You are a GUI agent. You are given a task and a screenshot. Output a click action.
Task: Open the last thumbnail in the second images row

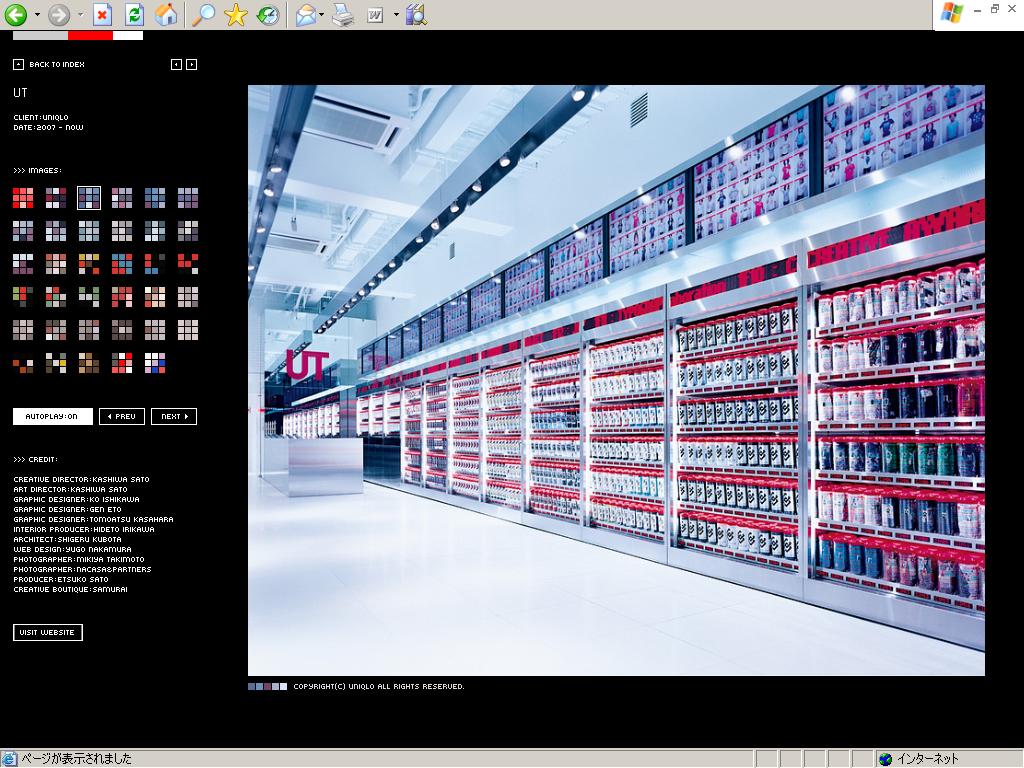click(x=188, y=231)
